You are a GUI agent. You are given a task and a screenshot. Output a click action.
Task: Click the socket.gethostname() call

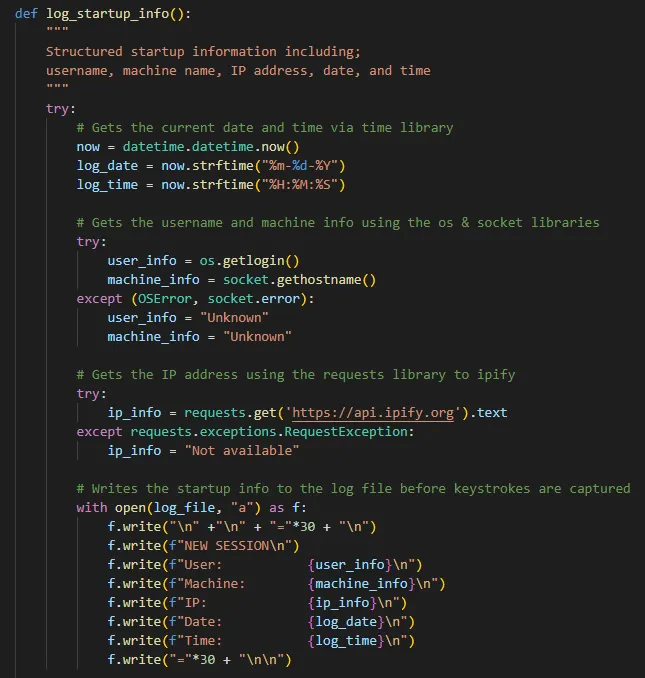[300, 280]
